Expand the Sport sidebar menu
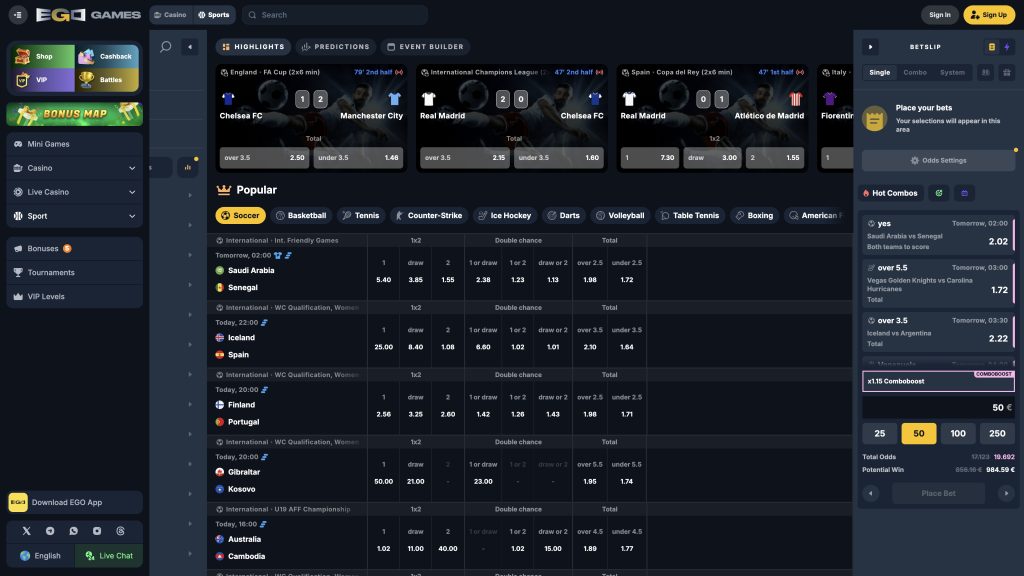The height and width of the screenshot is (576, 1024). pos(74,216)
